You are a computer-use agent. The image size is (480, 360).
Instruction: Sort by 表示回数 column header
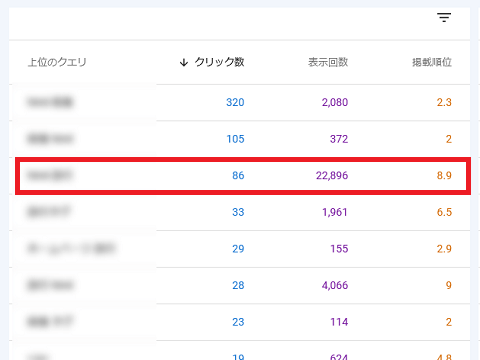click(328, 62)
